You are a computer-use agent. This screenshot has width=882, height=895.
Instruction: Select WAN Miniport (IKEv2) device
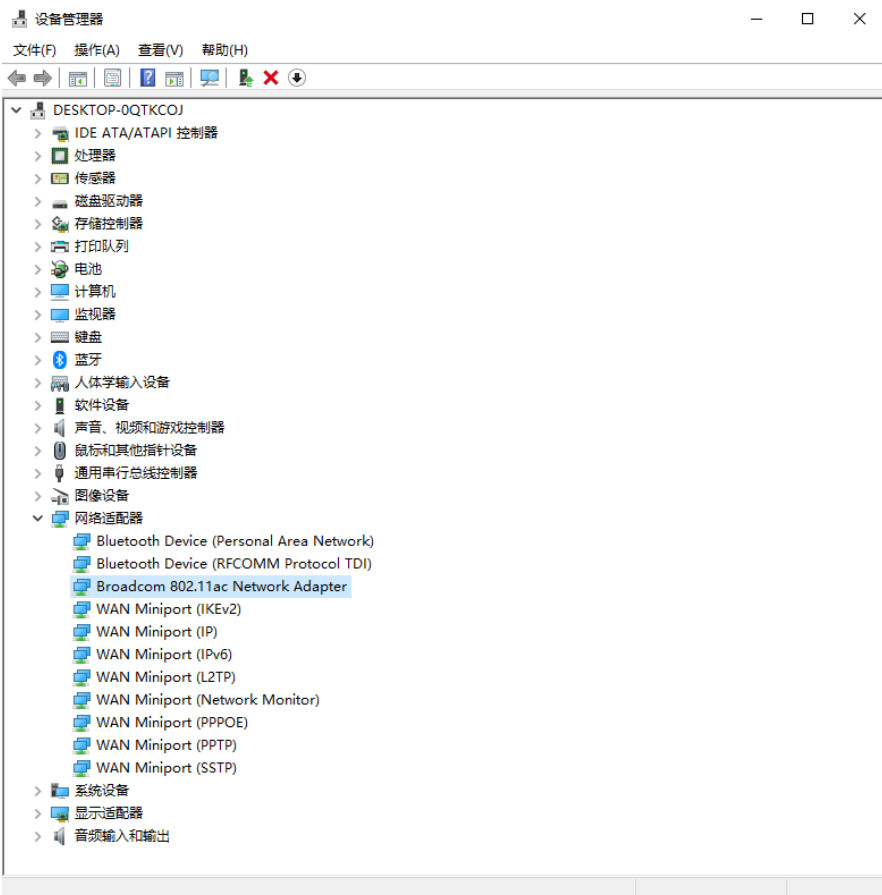168,609
